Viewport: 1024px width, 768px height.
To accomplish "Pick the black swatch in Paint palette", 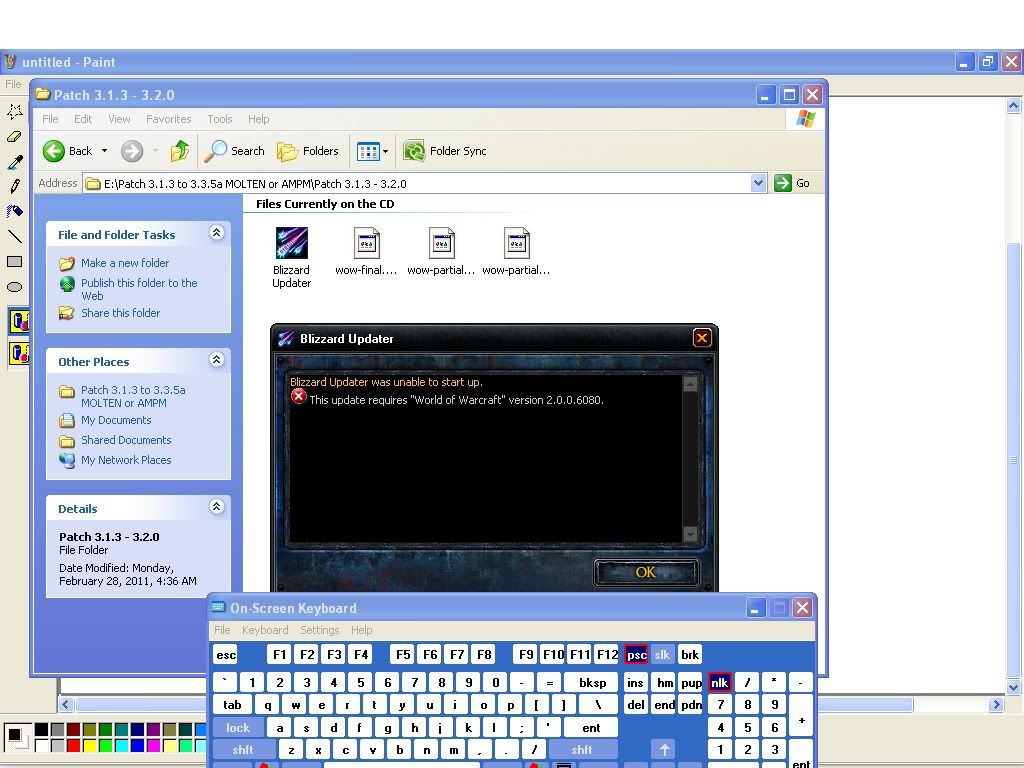I will coord(41,730).
